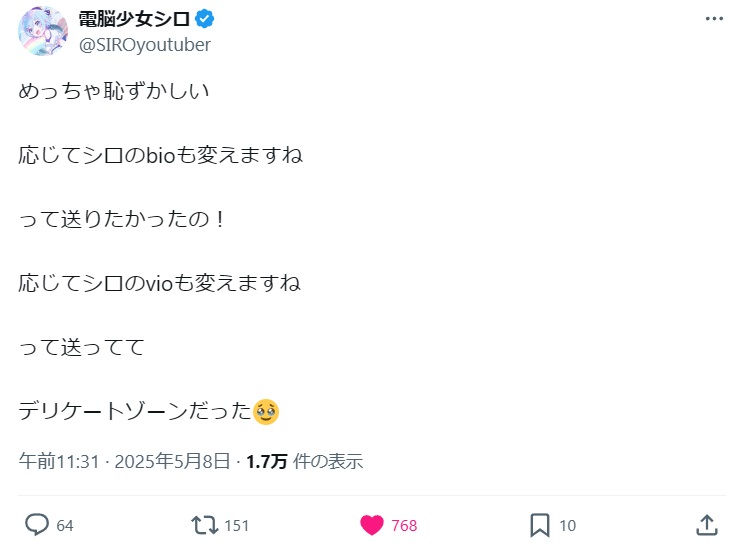Toggle the pink like heart
The image size is (745, 548).
click(372, 525)
